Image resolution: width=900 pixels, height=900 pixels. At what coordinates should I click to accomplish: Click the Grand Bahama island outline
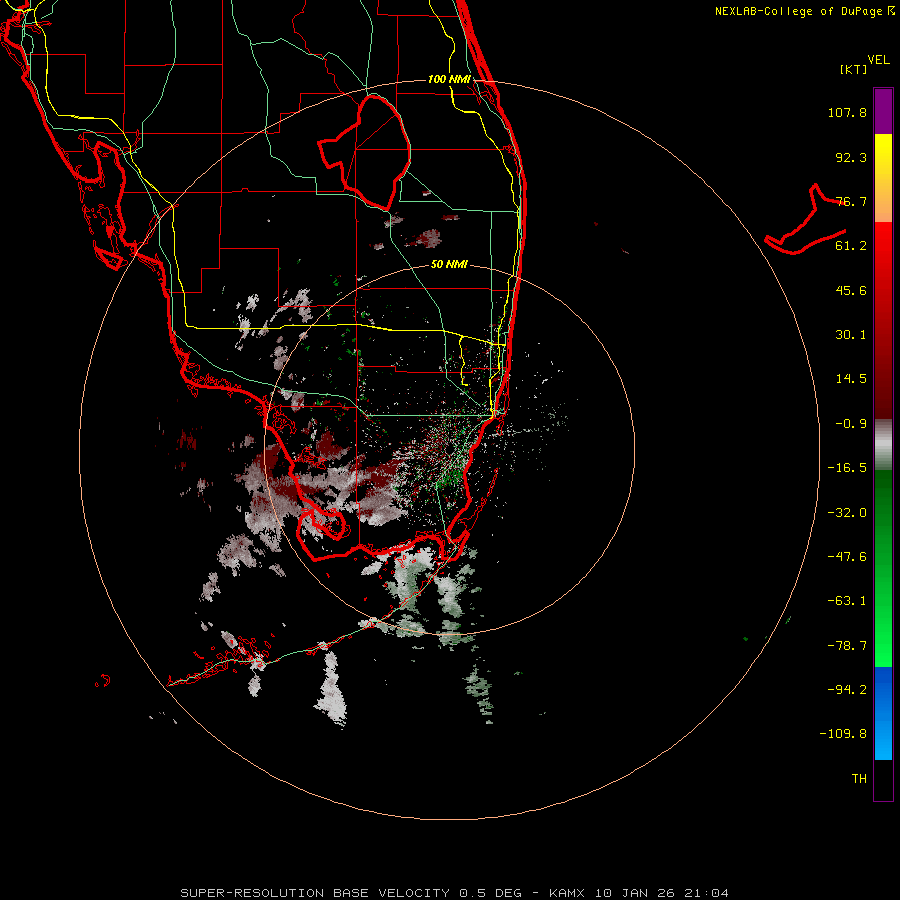click(805, 220)
